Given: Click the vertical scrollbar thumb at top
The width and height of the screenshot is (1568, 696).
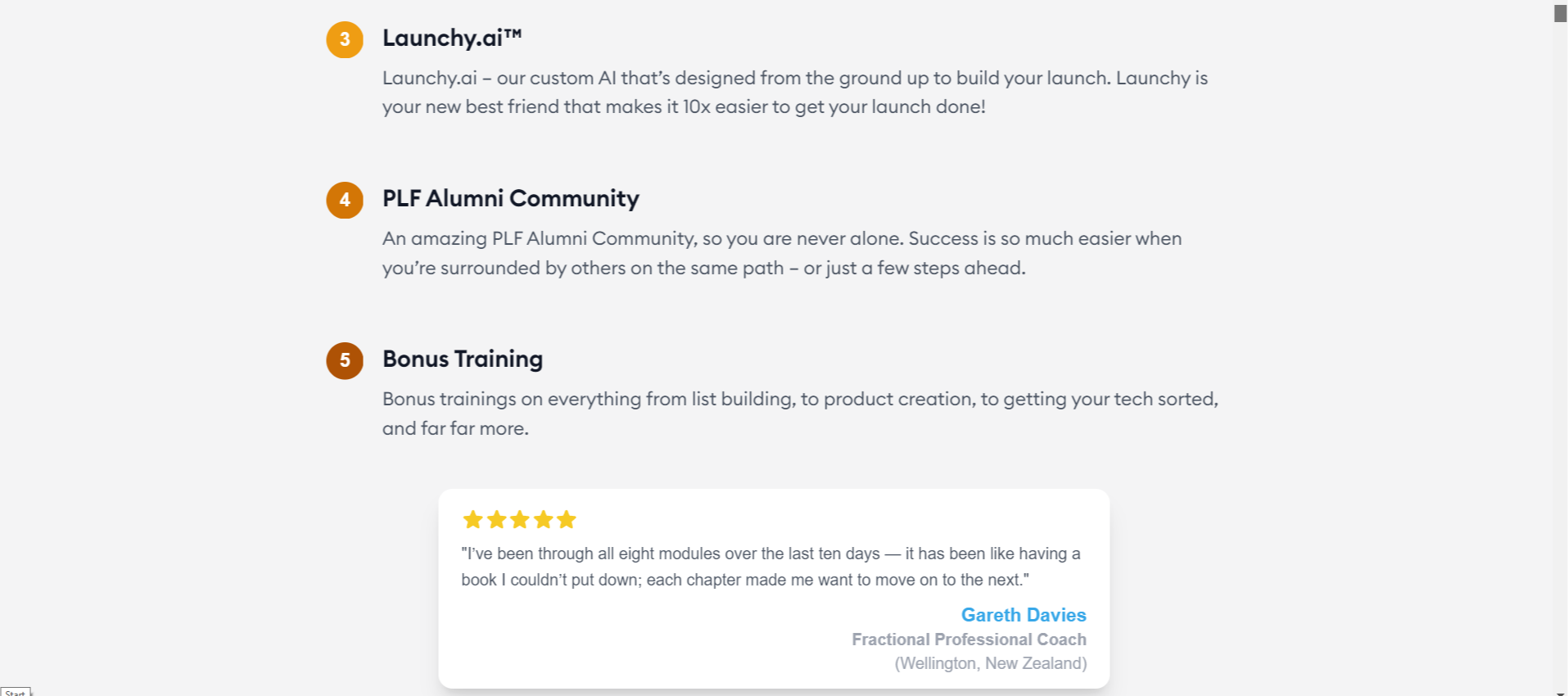Looking at the screenshot, I should (x=1561, y=13).
